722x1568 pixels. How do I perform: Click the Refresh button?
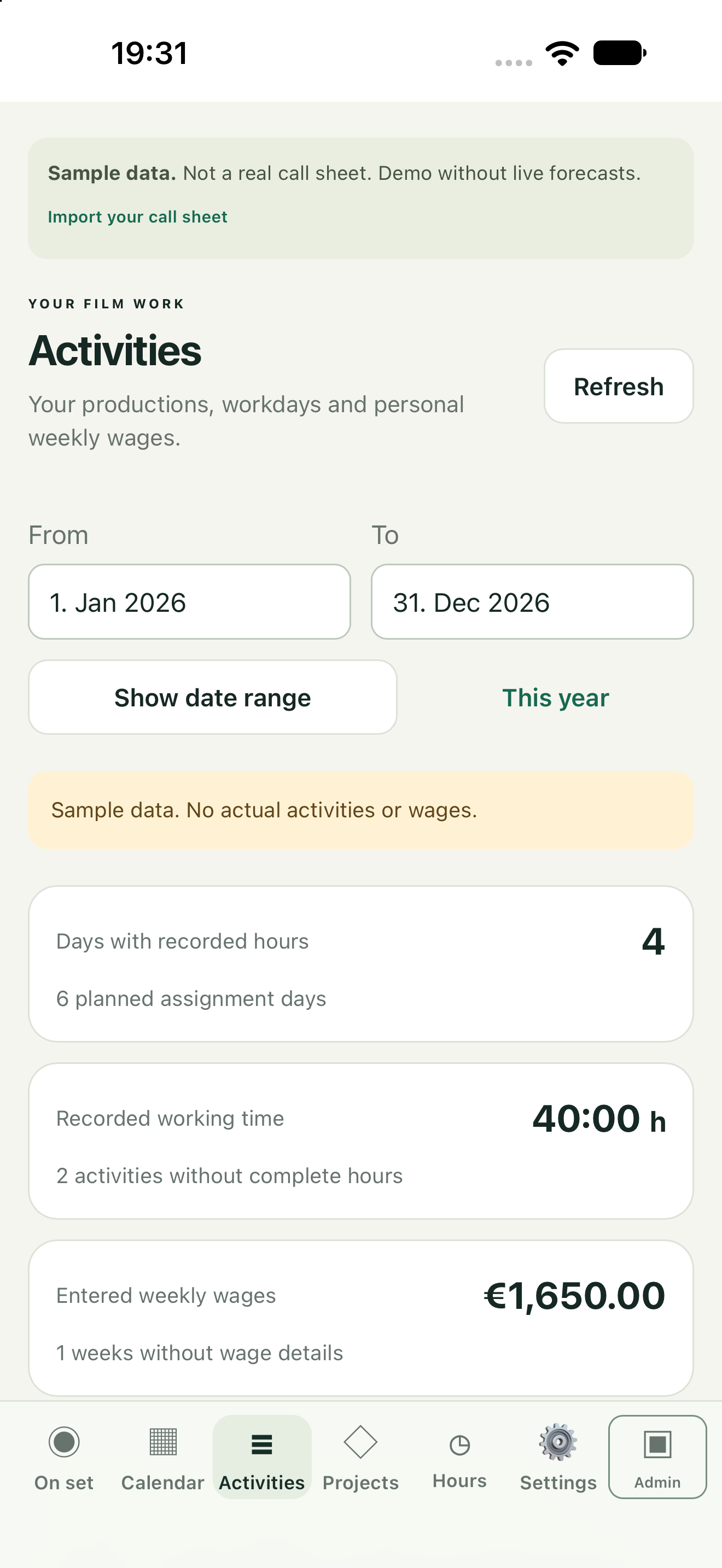pos(619,386)
